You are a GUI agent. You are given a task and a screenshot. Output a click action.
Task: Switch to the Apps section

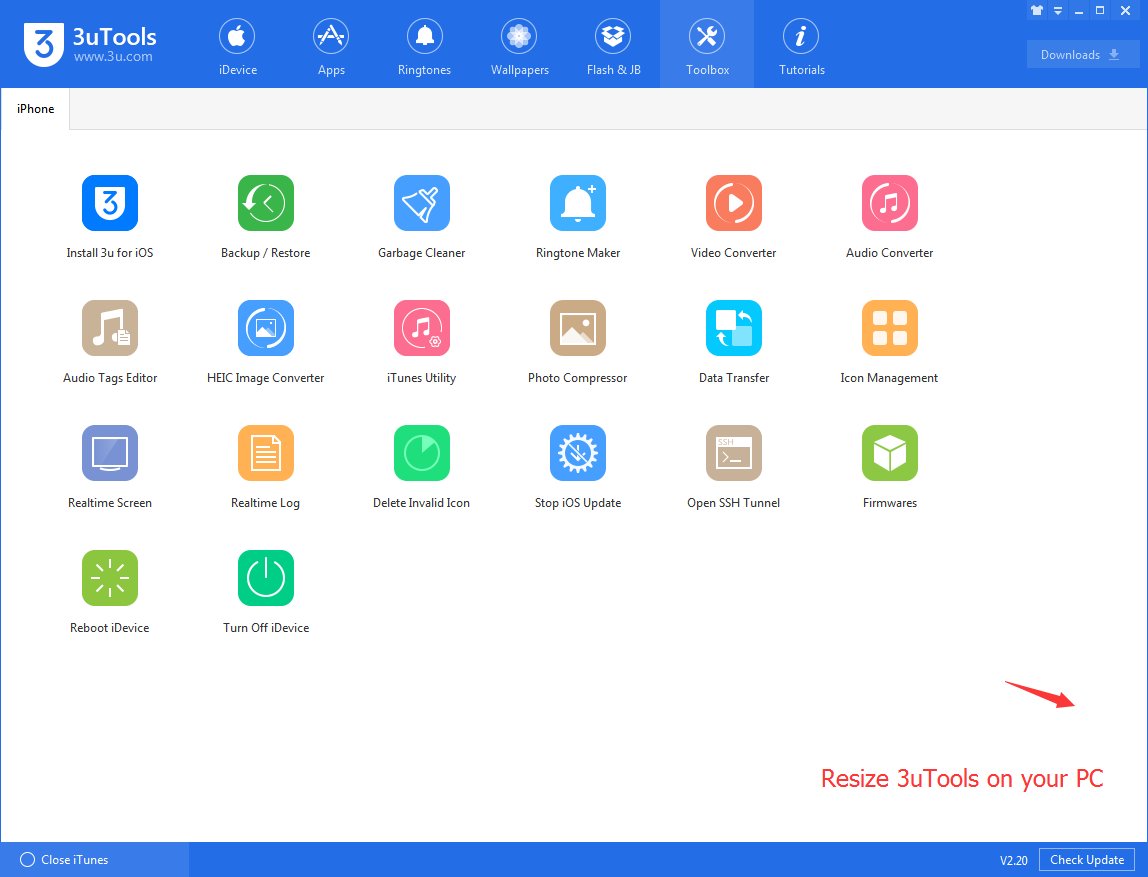point(331,46)
